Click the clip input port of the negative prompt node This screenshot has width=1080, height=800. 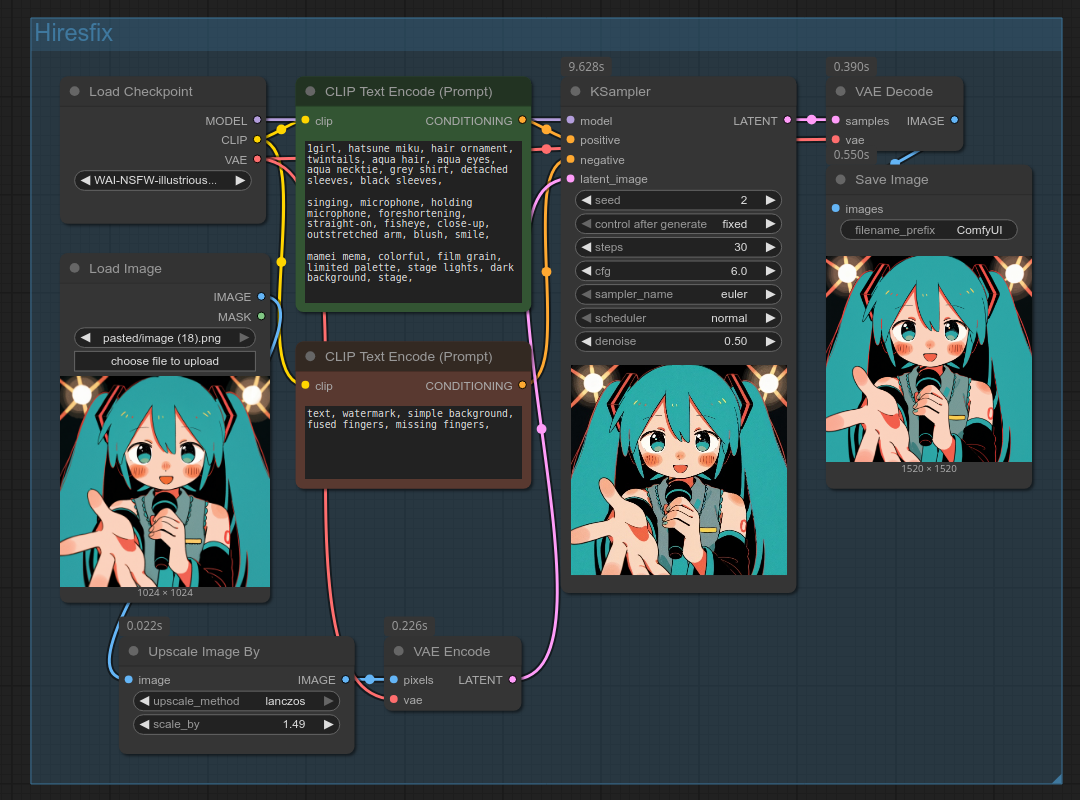click(x=305, y=385)
